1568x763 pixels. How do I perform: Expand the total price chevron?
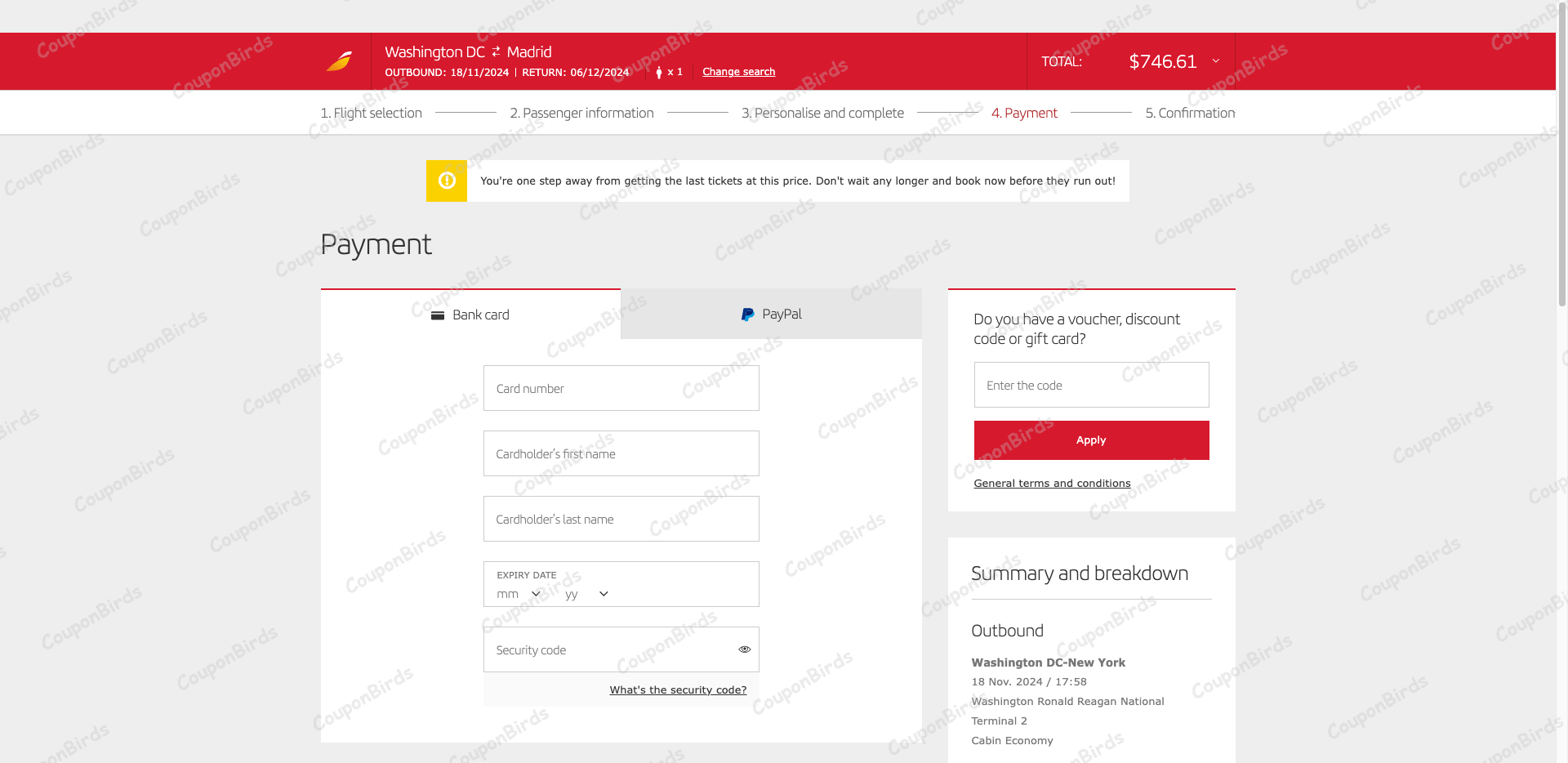pyautogui.click(x=1216, y=61)
